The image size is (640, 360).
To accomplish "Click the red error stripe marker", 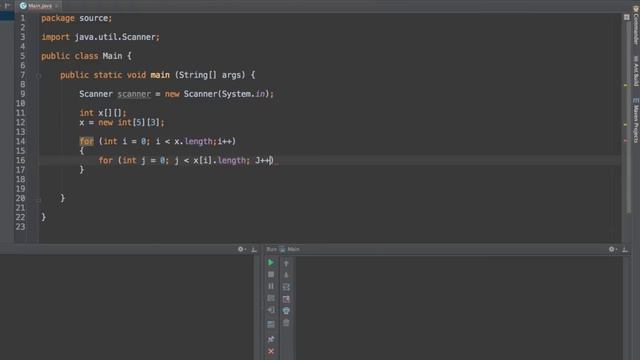I will click(626, 141).
